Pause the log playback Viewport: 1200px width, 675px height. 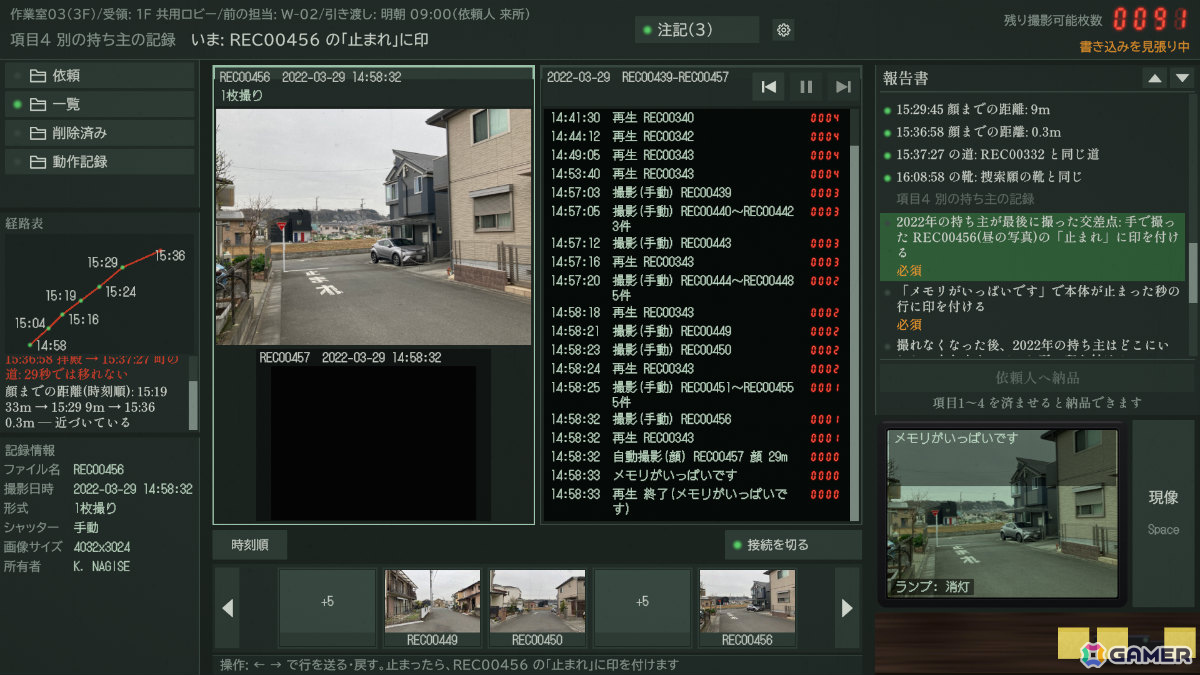pos(806,87)
